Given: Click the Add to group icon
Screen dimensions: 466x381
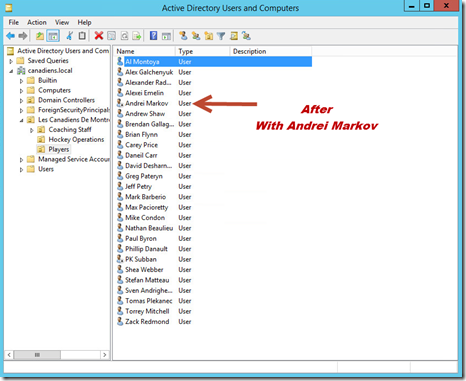Looking at the screenshot, I should point(246,36).
